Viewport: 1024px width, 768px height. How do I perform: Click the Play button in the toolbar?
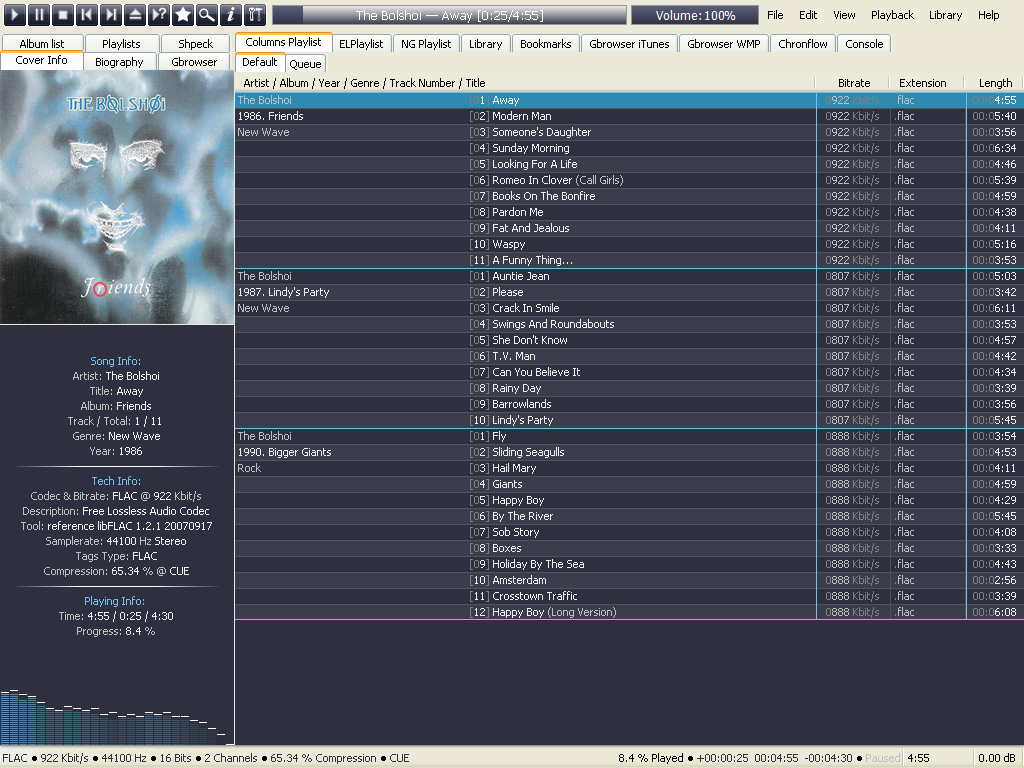pyautogui.click(x=14, y=14)
